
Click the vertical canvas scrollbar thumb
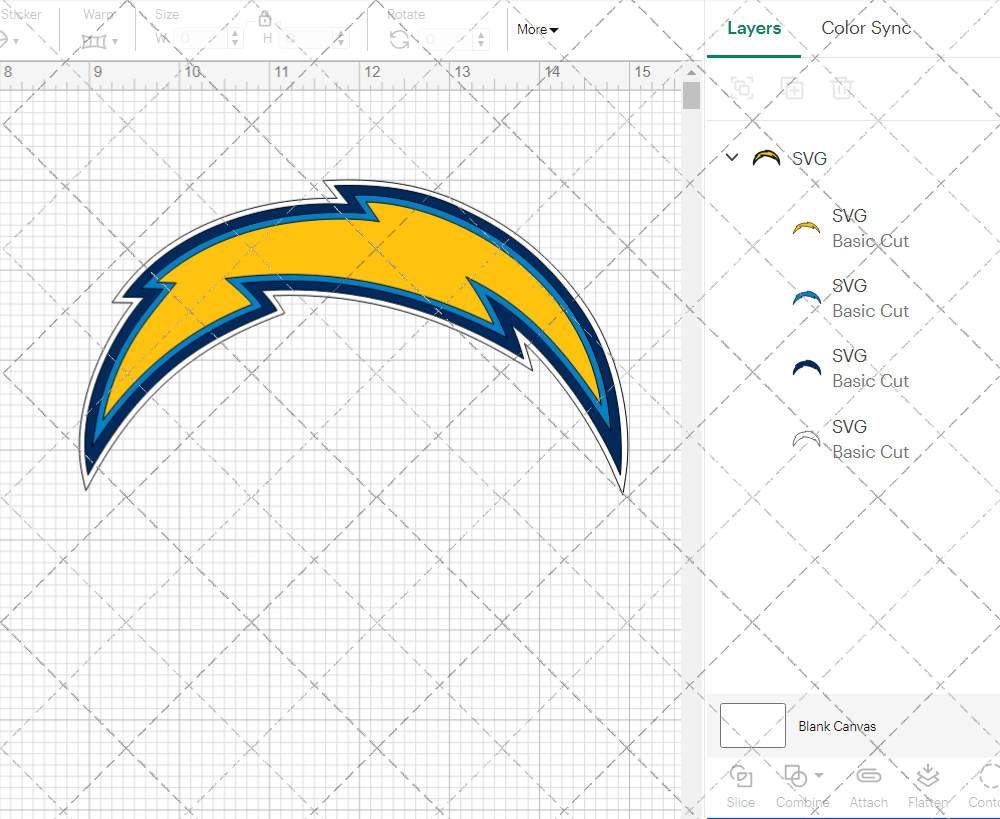pyautogui.click(x=691, y=95)
